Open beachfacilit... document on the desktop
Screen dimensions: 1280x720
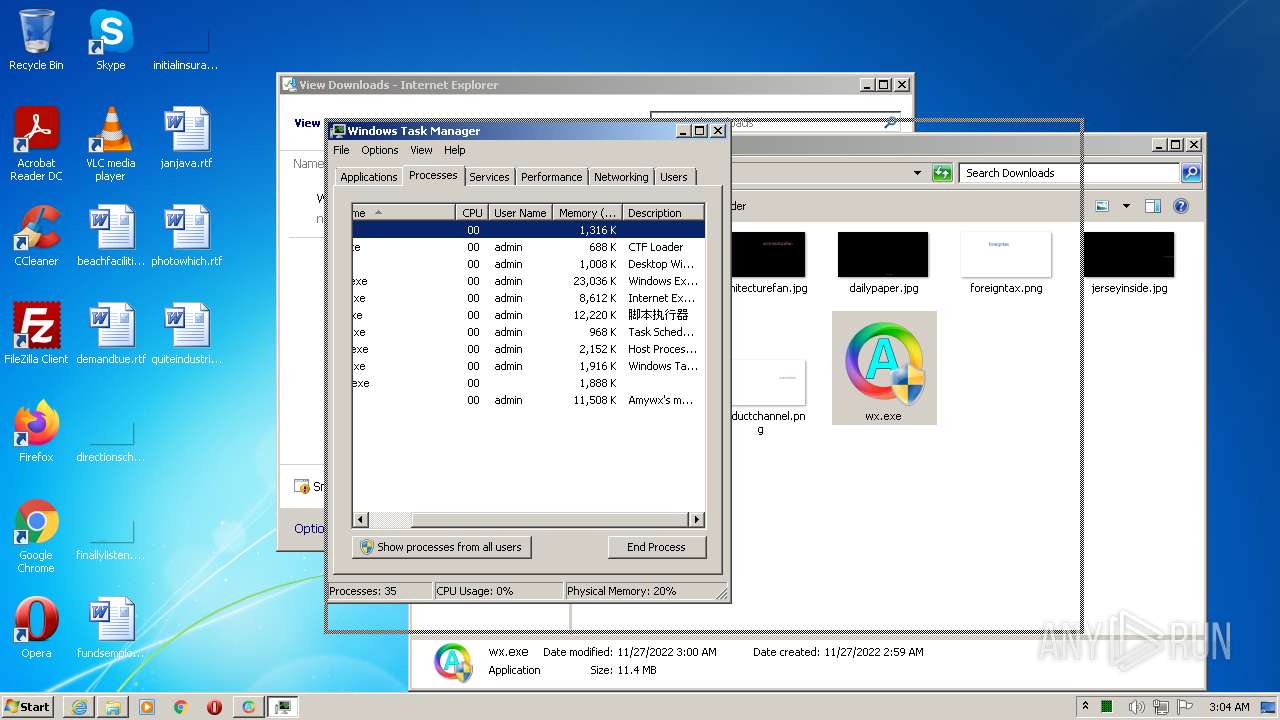tap(111, 235)
